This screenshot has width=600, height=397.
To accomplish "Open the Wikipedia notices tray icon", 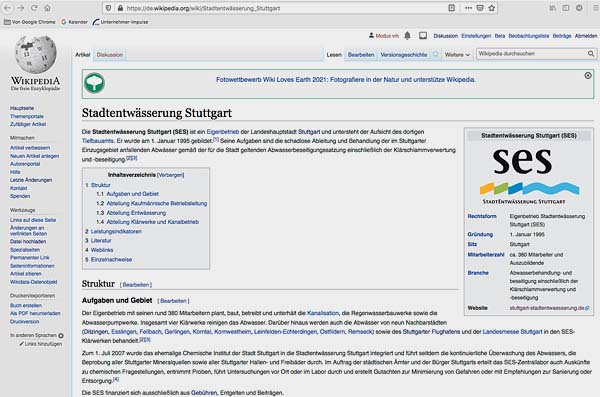I will [x=423, y=36].
